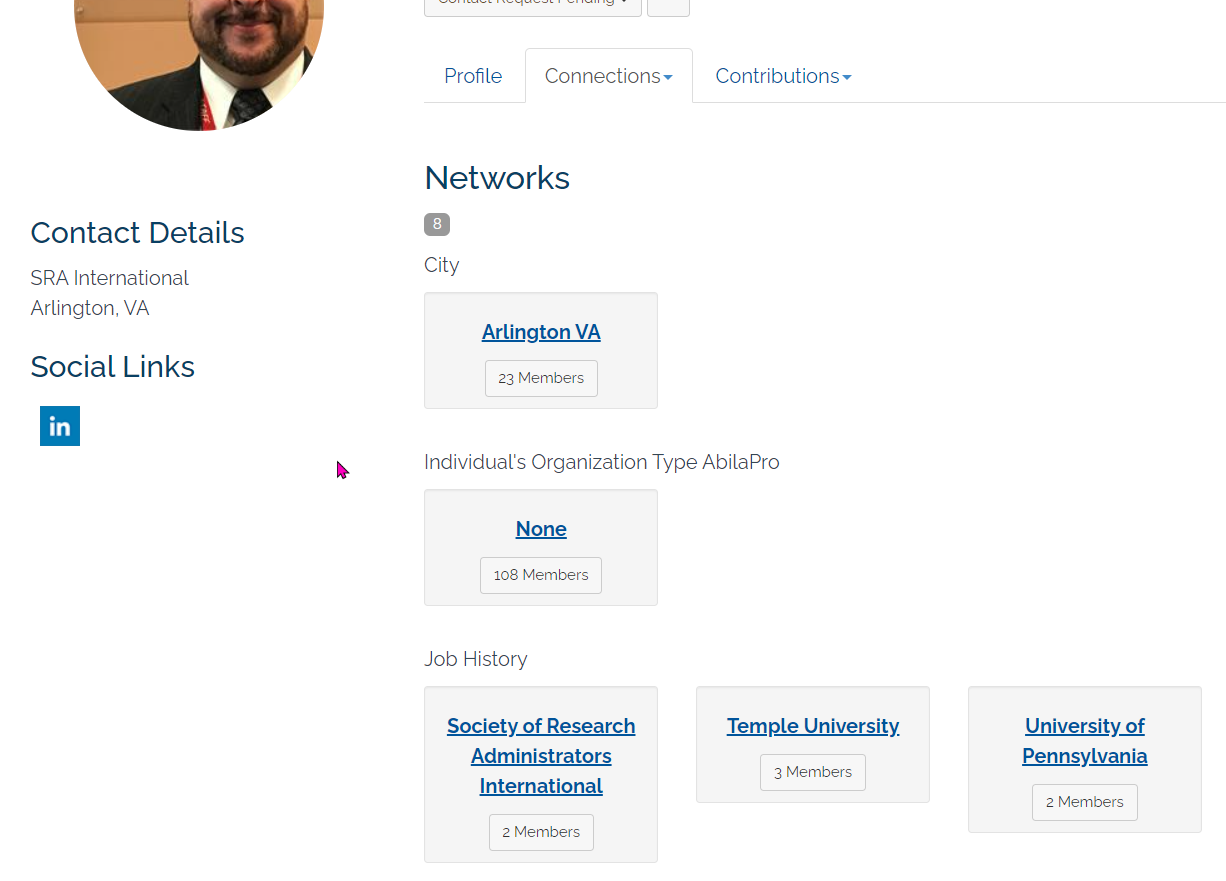Click 2 Members under University of Pennsylvania

tap(1085, 802)
